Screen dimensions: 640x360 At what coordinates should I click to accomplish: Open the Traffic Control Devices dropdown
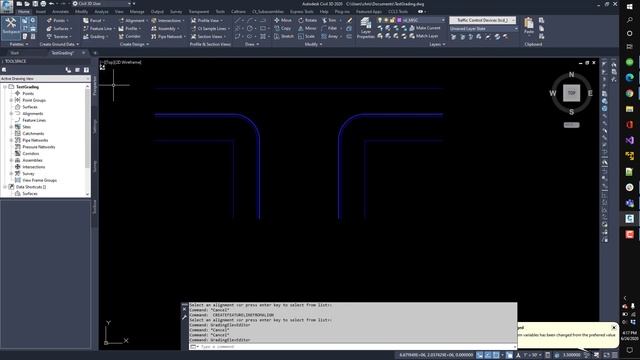click(482, 20)
